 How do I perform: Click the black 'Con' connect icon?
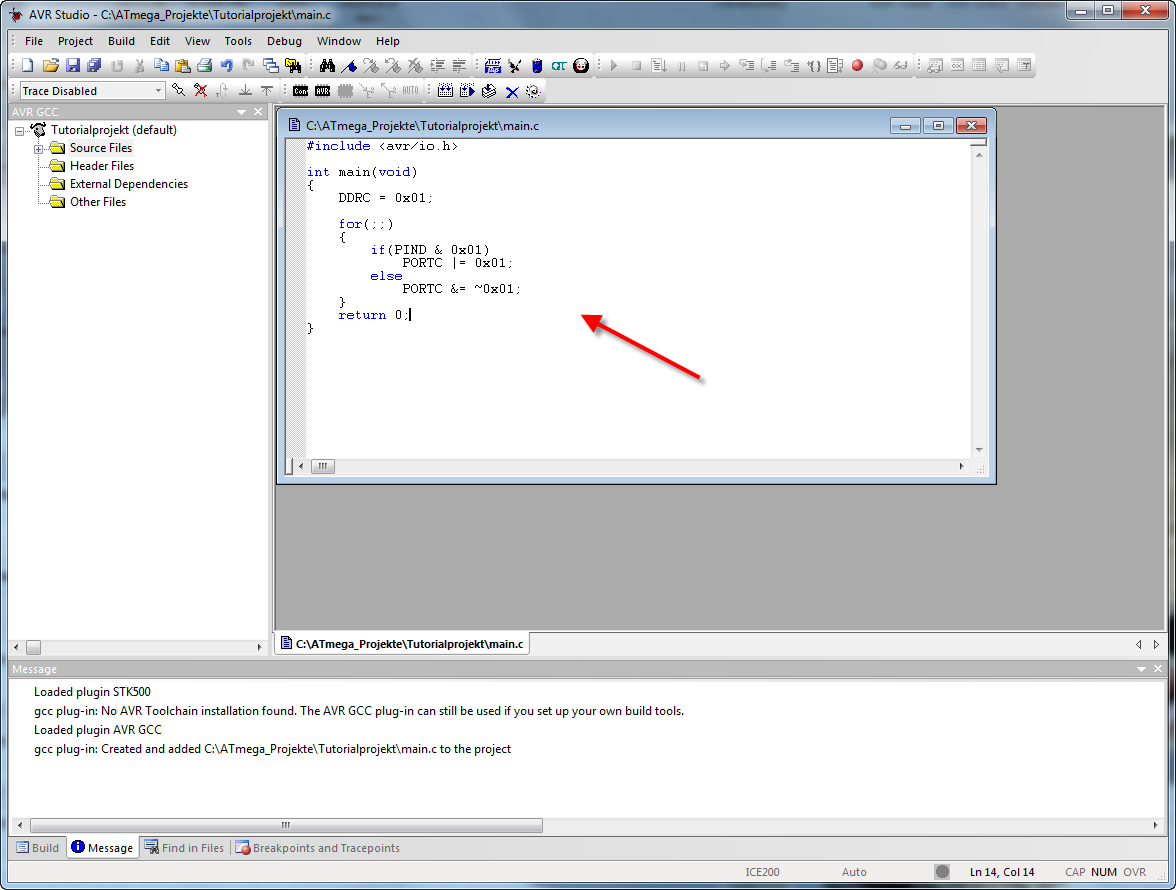[x=301, y=91]
